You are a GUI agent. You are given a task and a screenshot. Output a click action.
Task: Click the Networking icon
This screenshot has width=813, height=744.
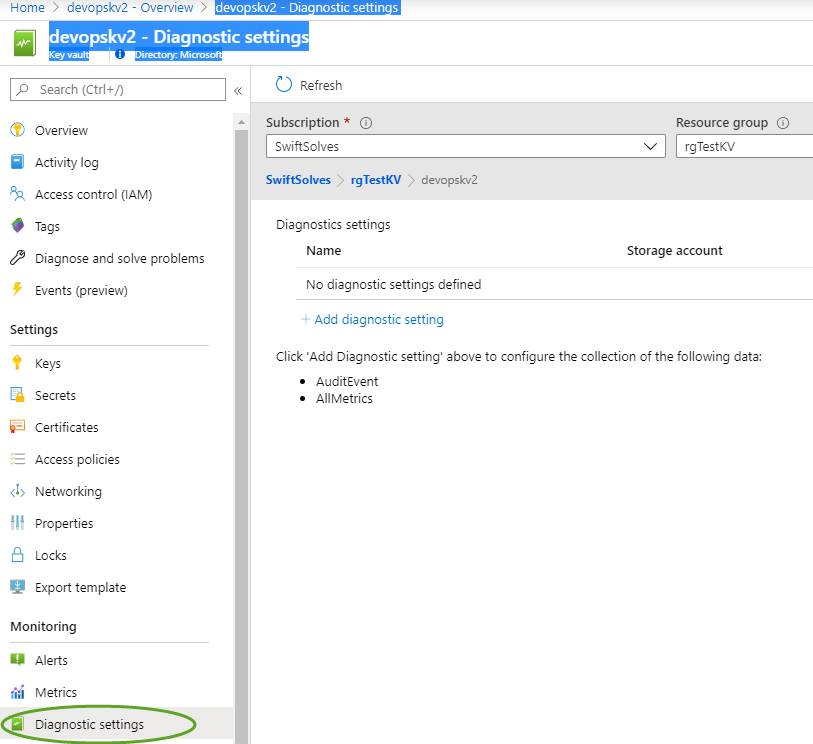pyautogui.click(x=18, y=490)
